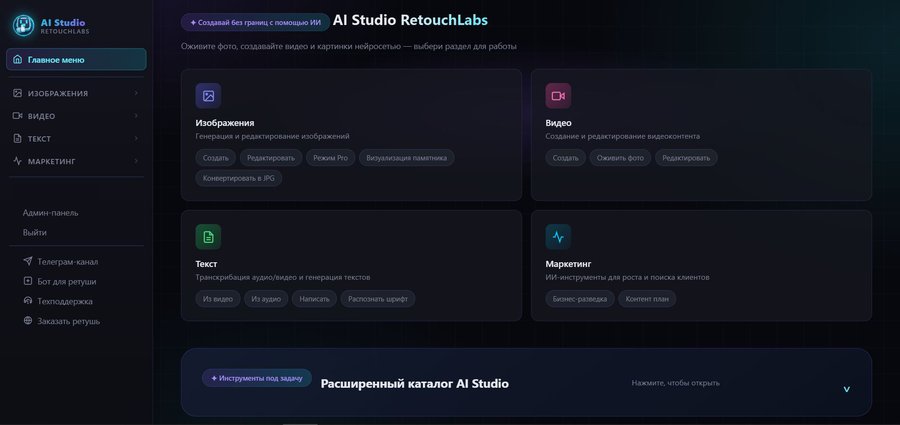Click ИИ-инструменты для роста description text
Image resolution: width=900 pixels, height=425 pixels.
pos(627,277)
